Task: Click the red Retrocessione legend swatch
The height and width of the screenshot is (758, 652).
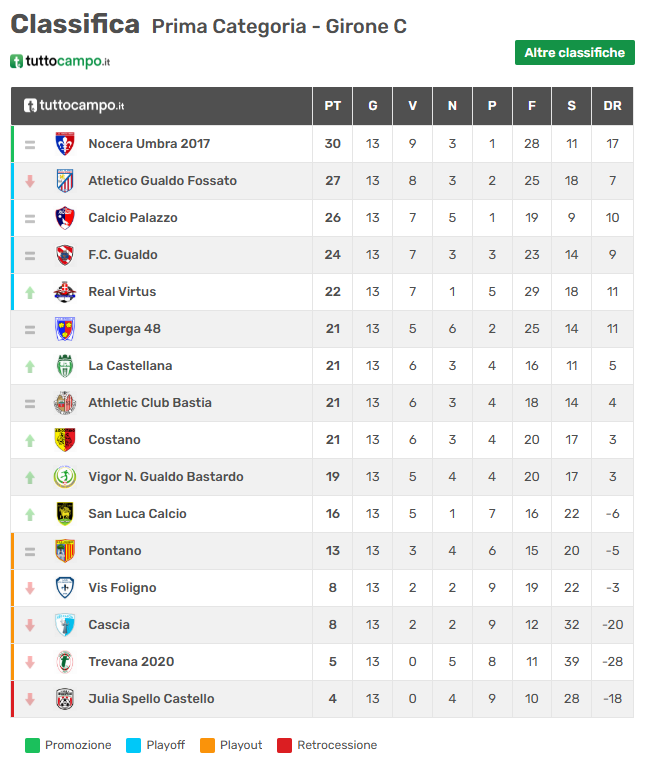Action: click(x=284, y=745)
